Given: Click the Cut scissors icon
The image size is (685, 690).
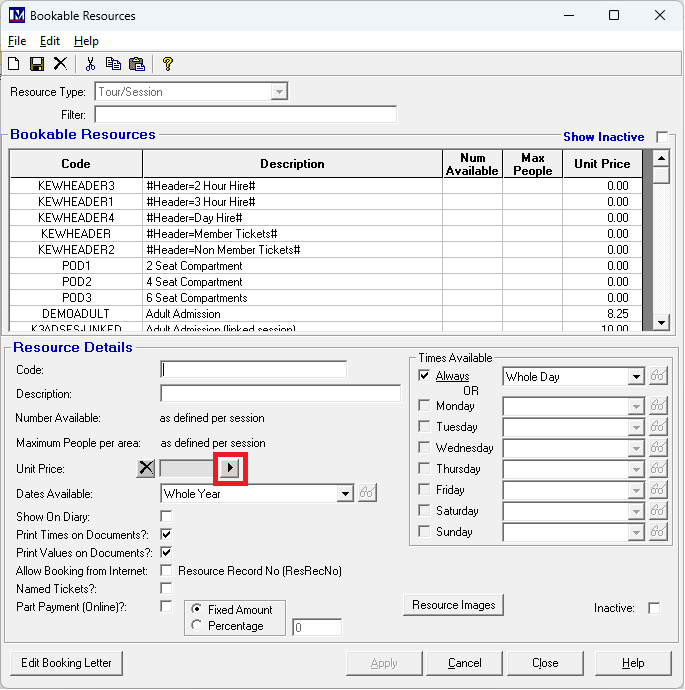Looking at the screenshot, I should pos(90,64).
